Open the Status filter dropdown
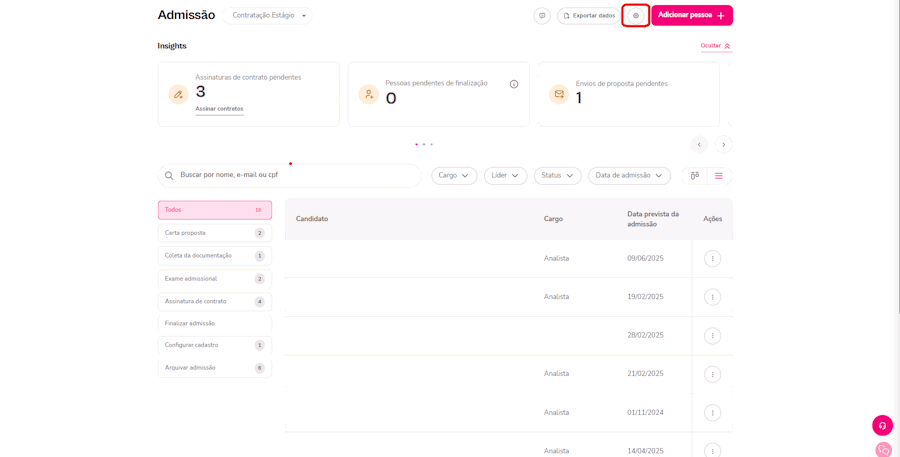Viewport: 900px width, 457px height. tap(557, 176)
